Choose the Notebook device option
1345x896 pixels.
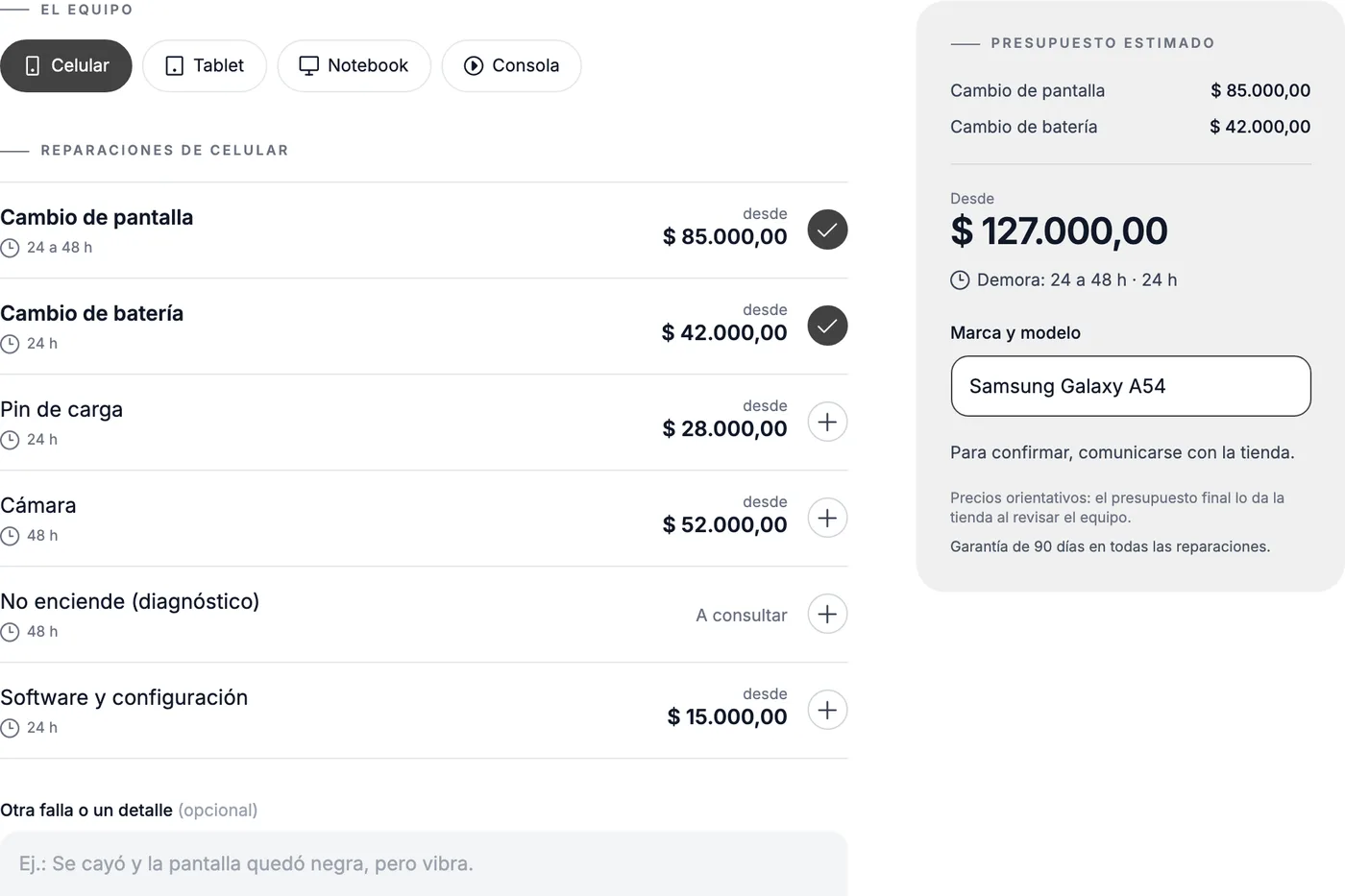354,65
